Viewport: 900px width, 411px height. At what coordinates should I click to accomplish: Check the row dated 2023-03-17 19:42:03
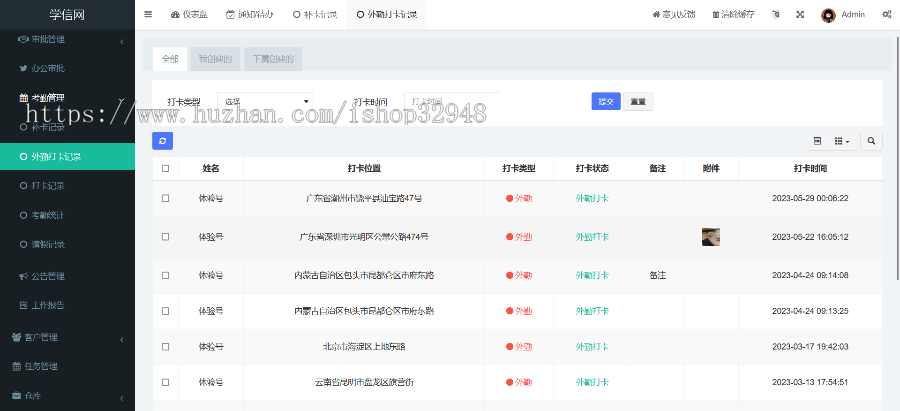[x=165, y=347]
